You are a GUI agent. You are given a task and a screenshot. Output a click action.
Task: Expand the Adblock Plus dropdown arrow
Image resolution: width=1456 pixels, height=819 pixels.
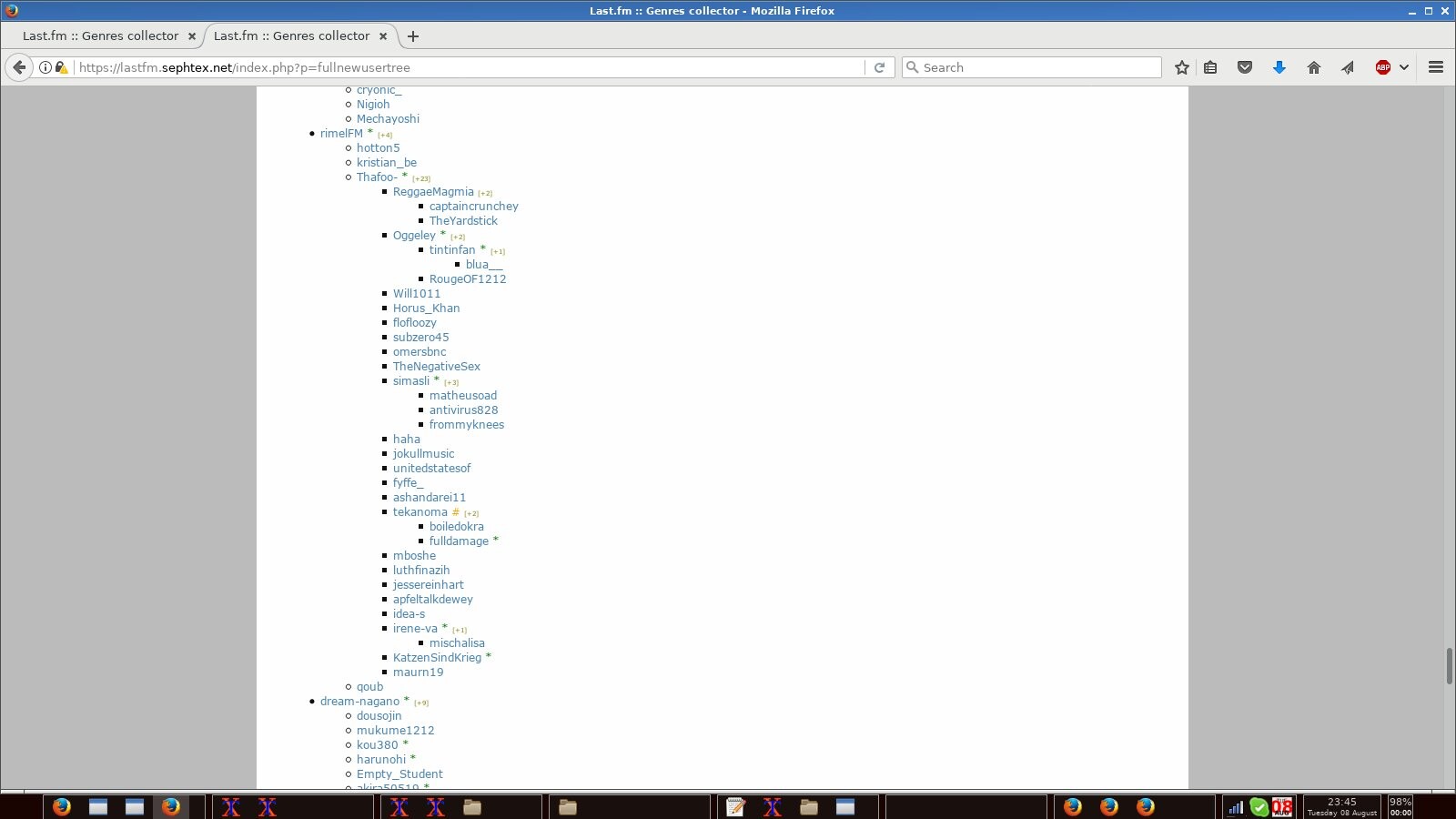click(x=1404, y=67)
